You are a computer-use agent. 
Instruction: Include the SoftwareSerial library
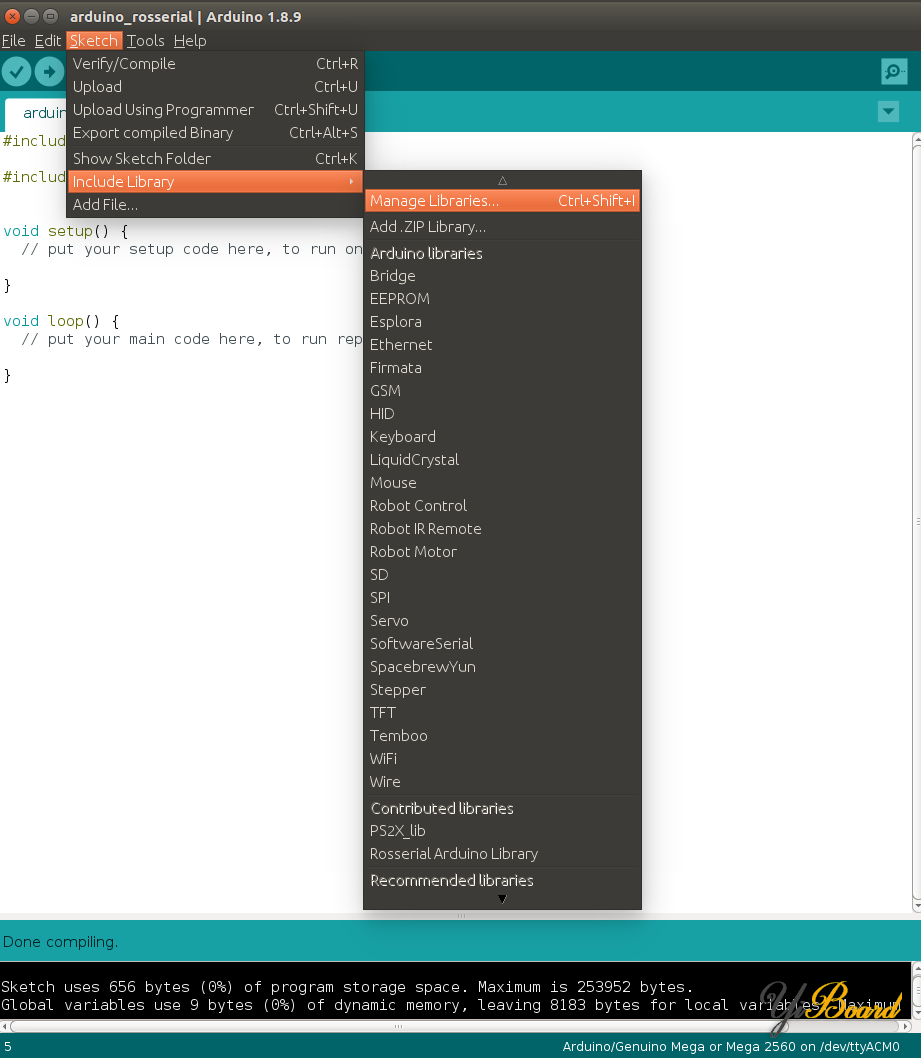point(502,643)
